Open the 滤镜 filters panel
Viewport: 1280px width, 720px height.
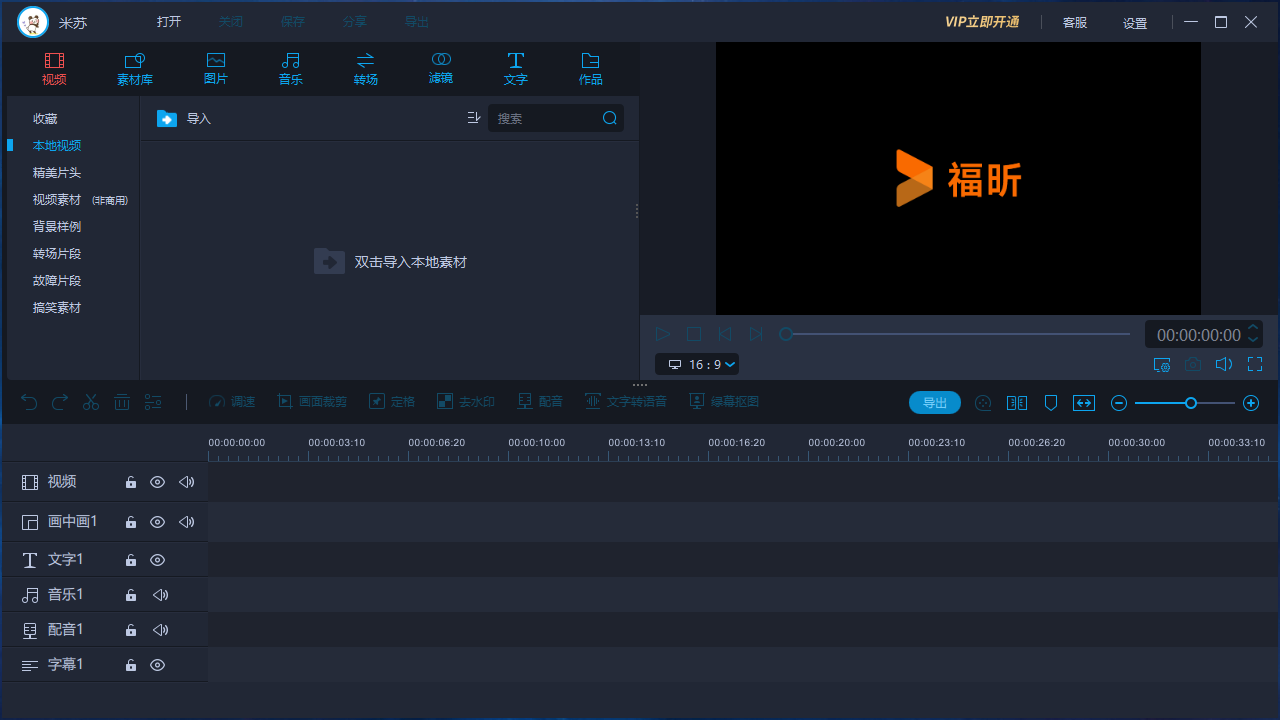pos(441,68)
